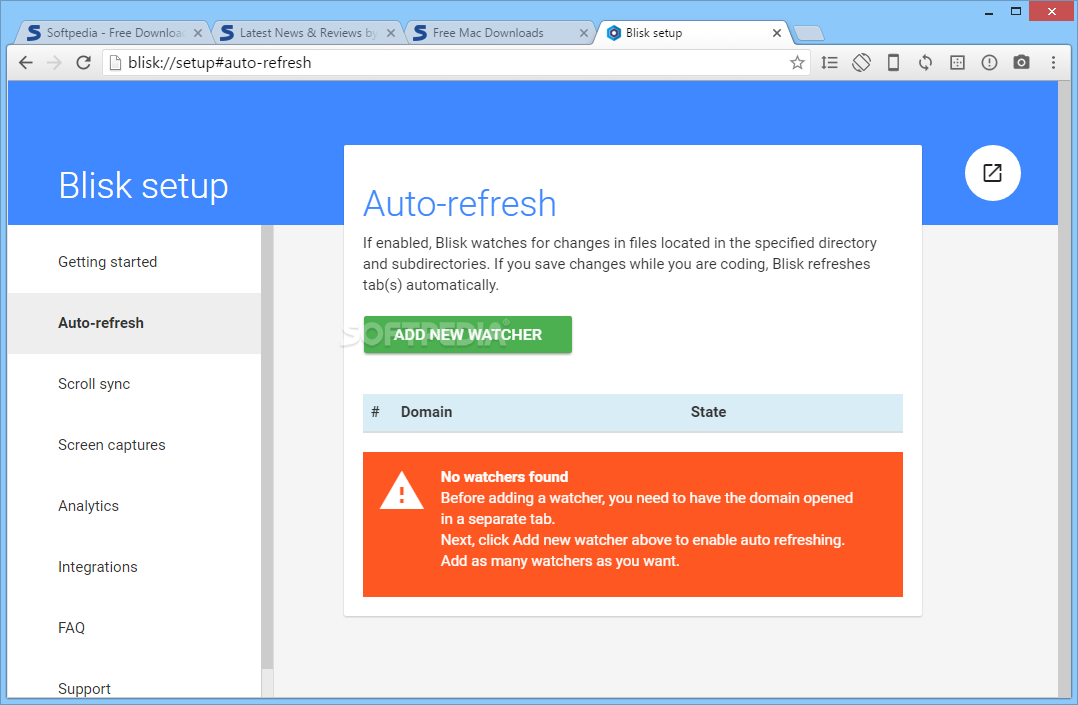
Task: Click the Auto-refresh heading
Action: tap(459, 204)
